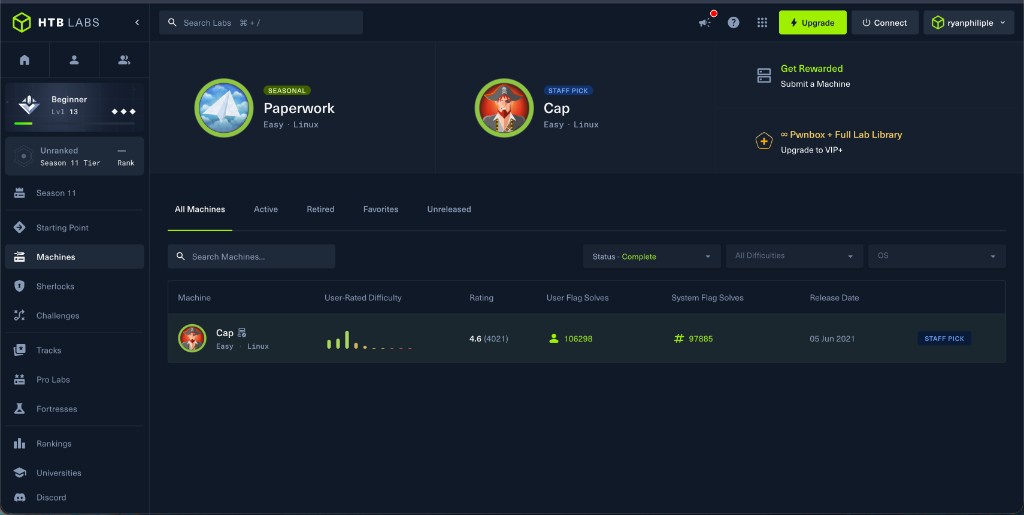The image size is (1024, 515).
Task: Open Universities page
Action: coord(74,473)
